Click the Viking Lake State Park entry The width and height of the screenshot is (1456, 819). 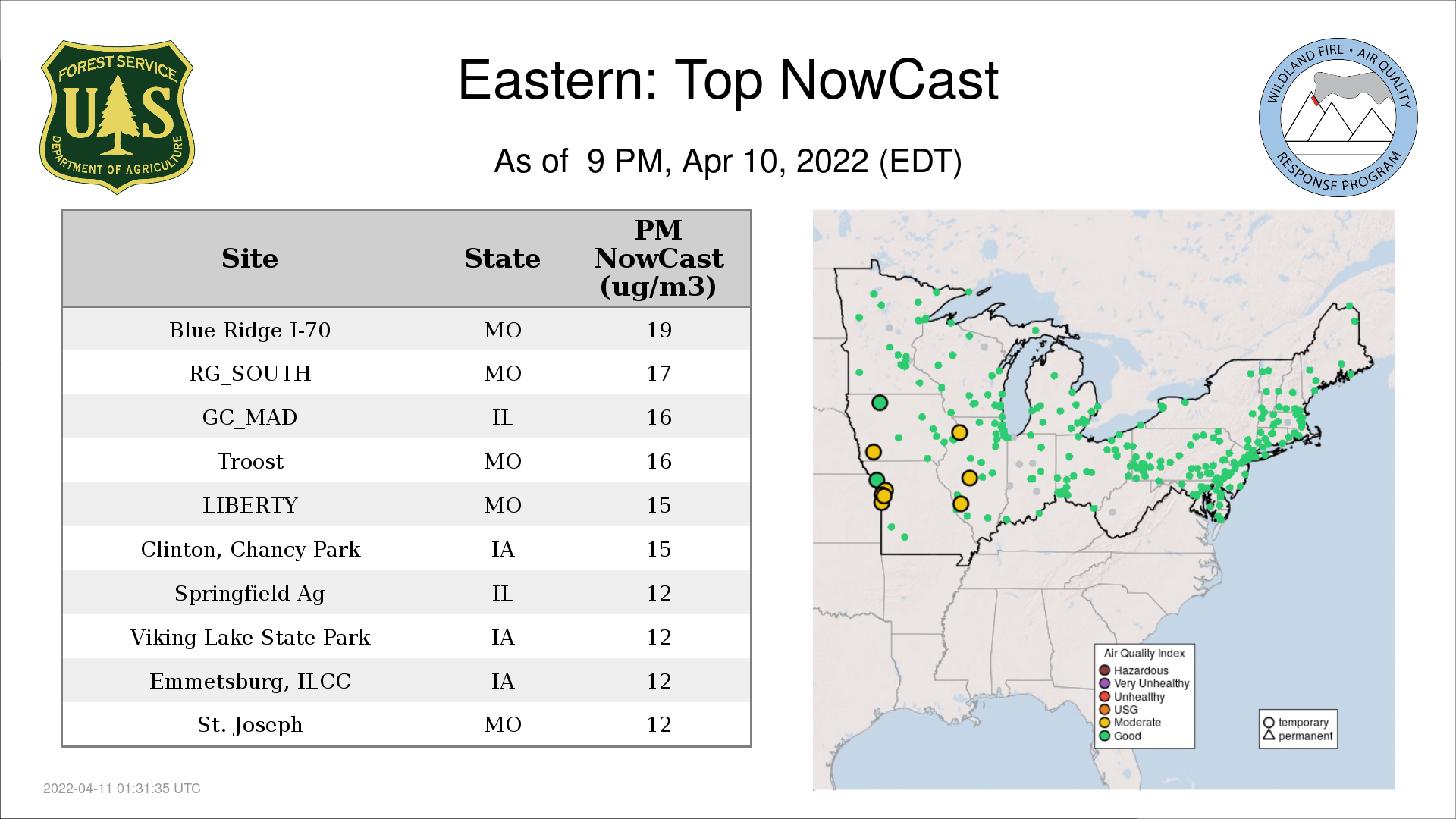tap(250, 637)
